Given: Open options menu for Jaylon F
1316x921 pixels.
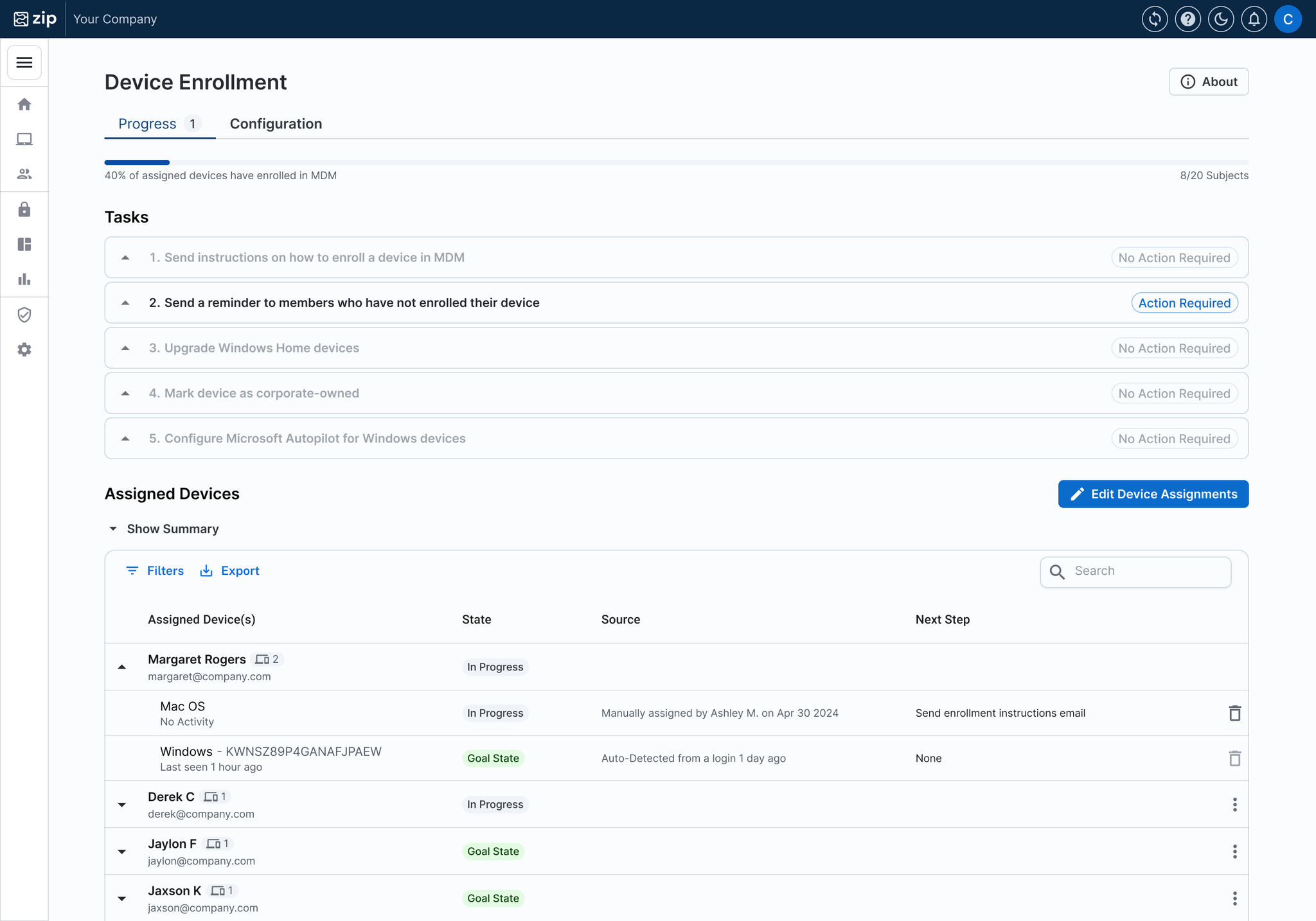Looking at the screenshot, I should [1234, 852].
